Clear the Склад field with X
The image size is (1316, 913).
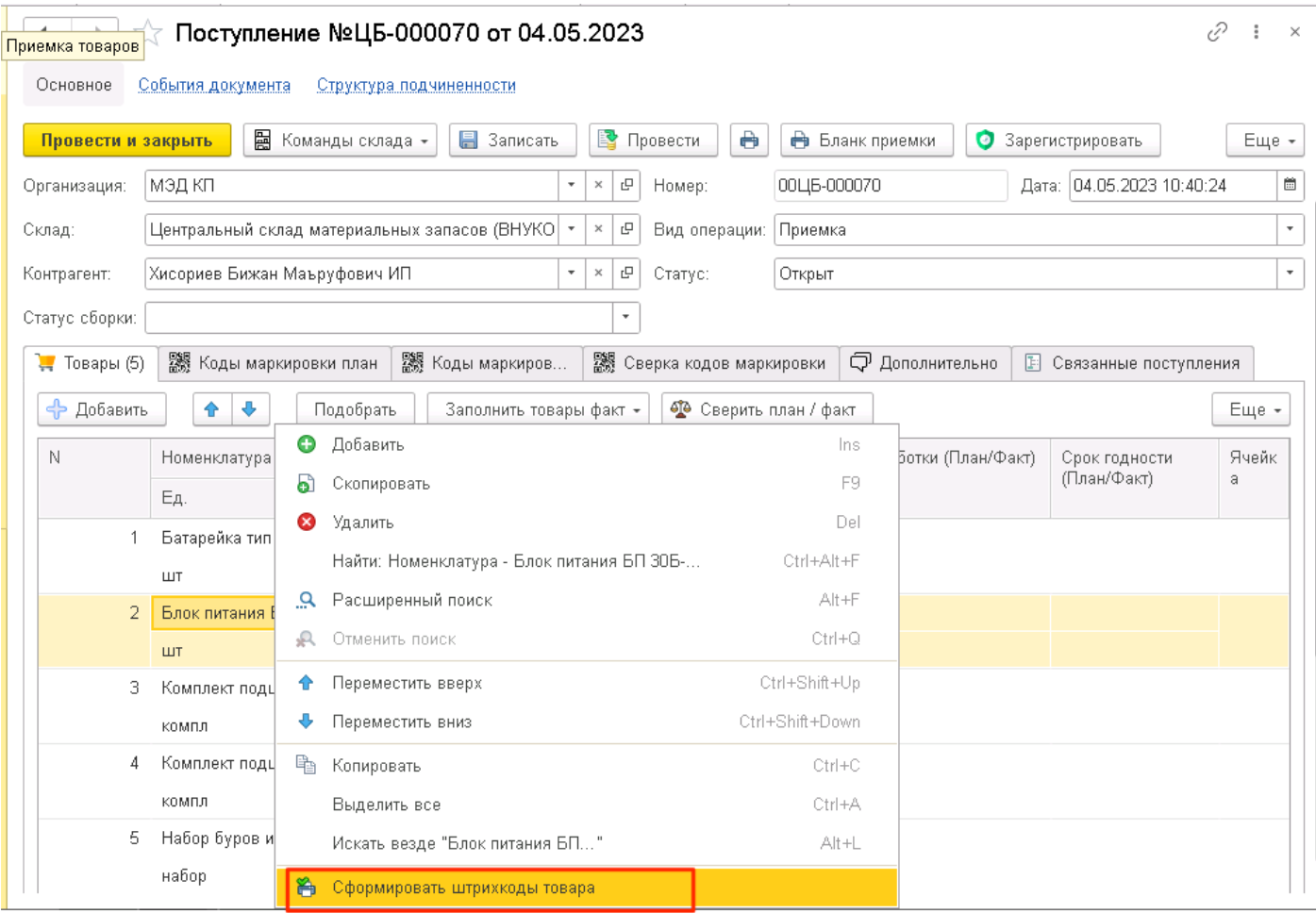pyautogui.click(x=598, y=229)
